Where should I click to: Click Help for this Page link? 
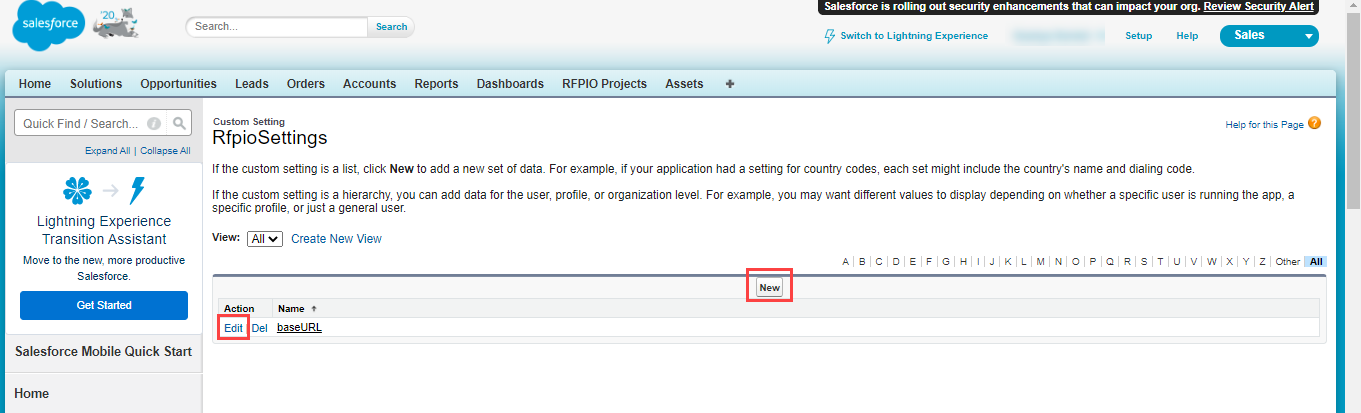click(x=1264, y=125)
